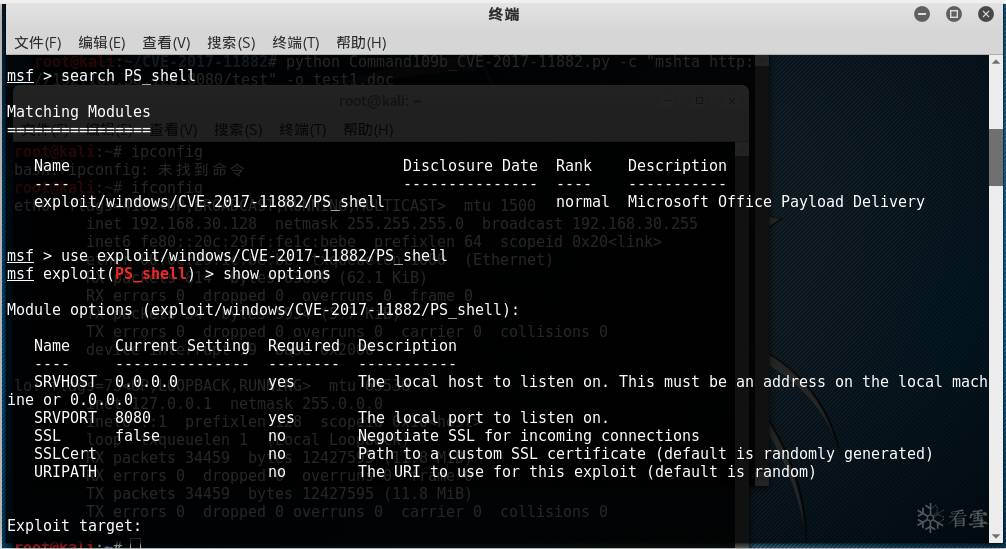Click the 'Exploit target:' line
Screen dimensions: 1006x549
tap(74, 525)
